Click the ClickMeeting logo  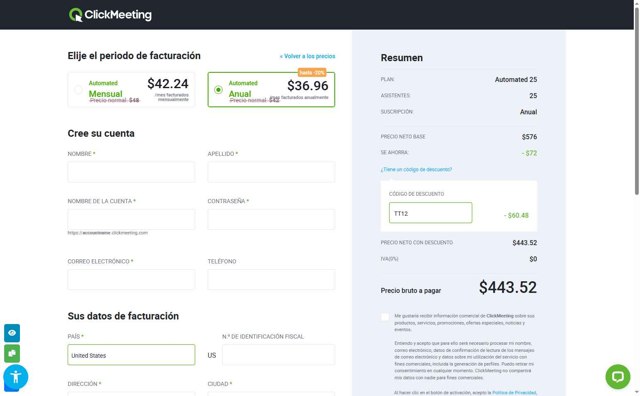click(x=110, y=15)
